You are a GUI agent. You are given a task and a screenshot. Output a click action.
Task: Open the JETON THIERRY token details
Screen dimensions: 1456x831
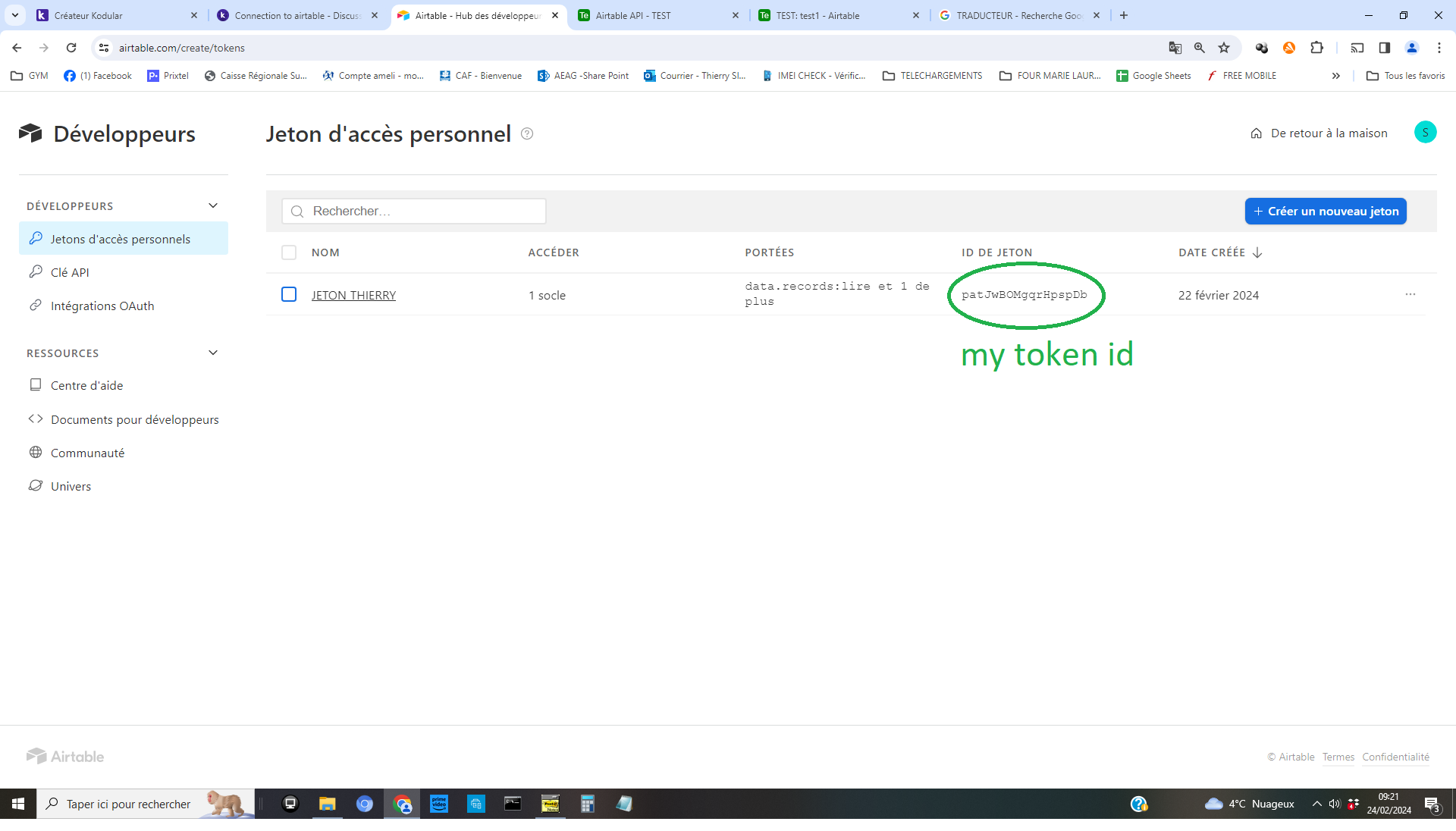point(353,295)
